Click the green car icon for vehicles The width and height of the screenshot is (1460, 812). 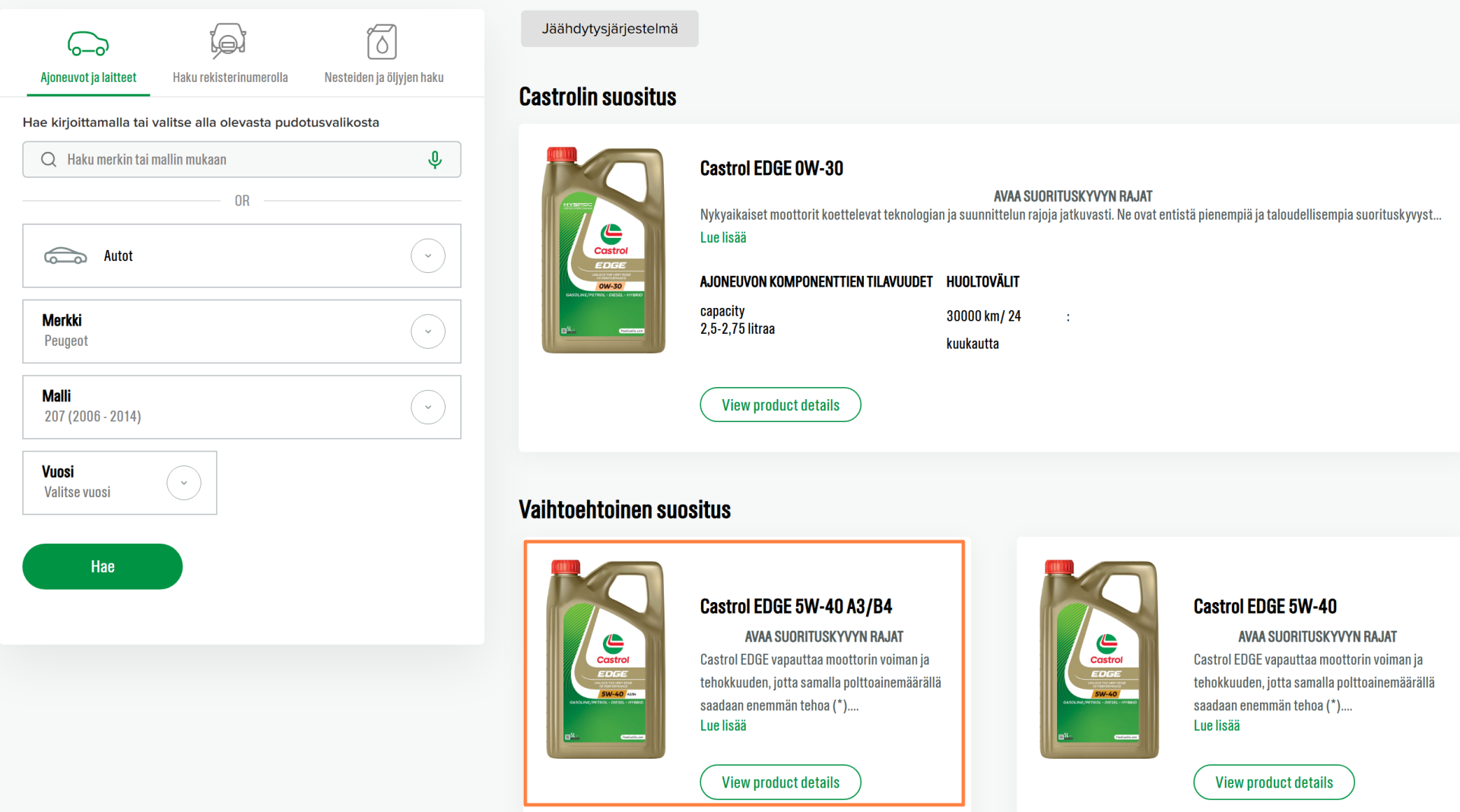coord(88,43)
